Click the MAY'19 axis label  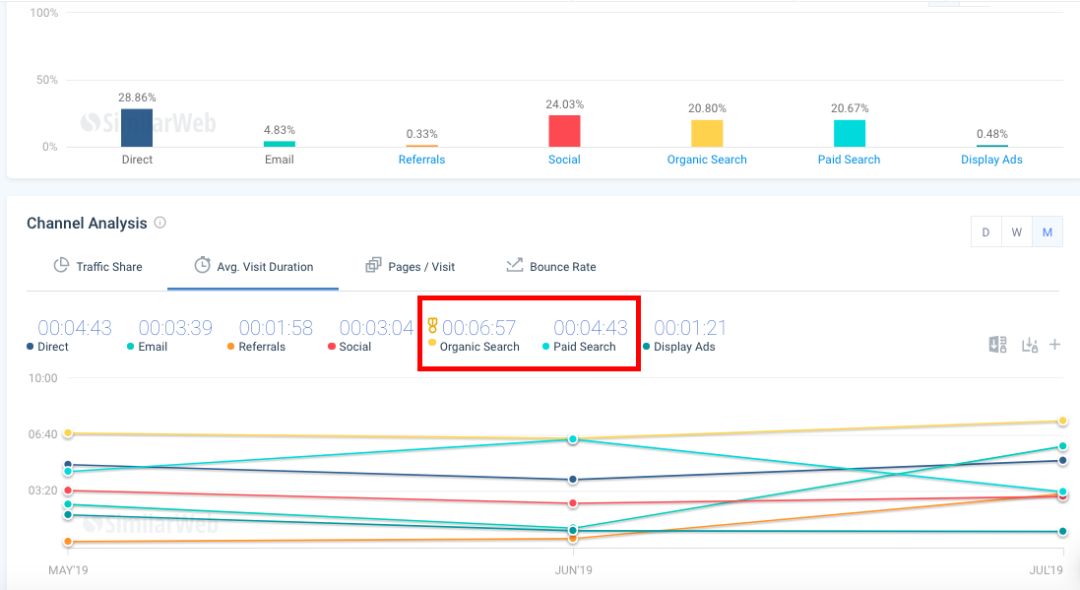tap(68, 570)
